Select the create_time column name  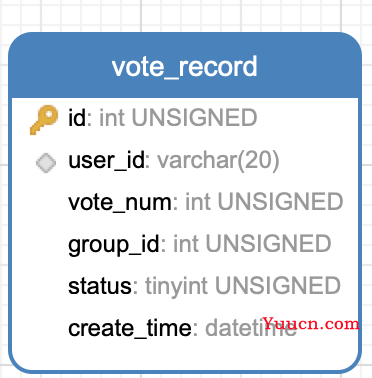[130, 328]
